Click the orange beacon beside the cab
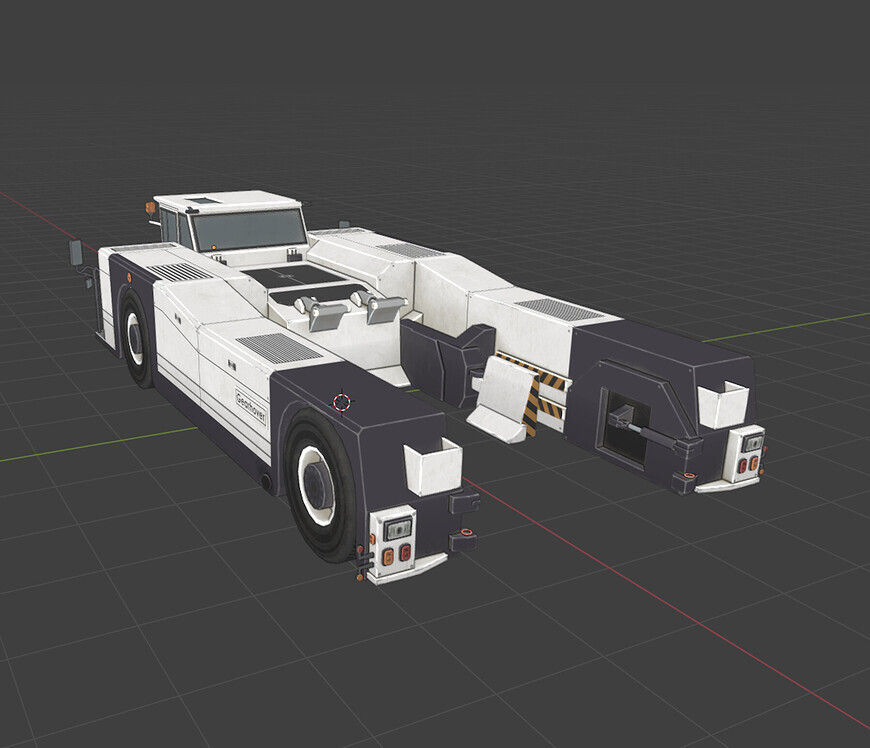 151,208
